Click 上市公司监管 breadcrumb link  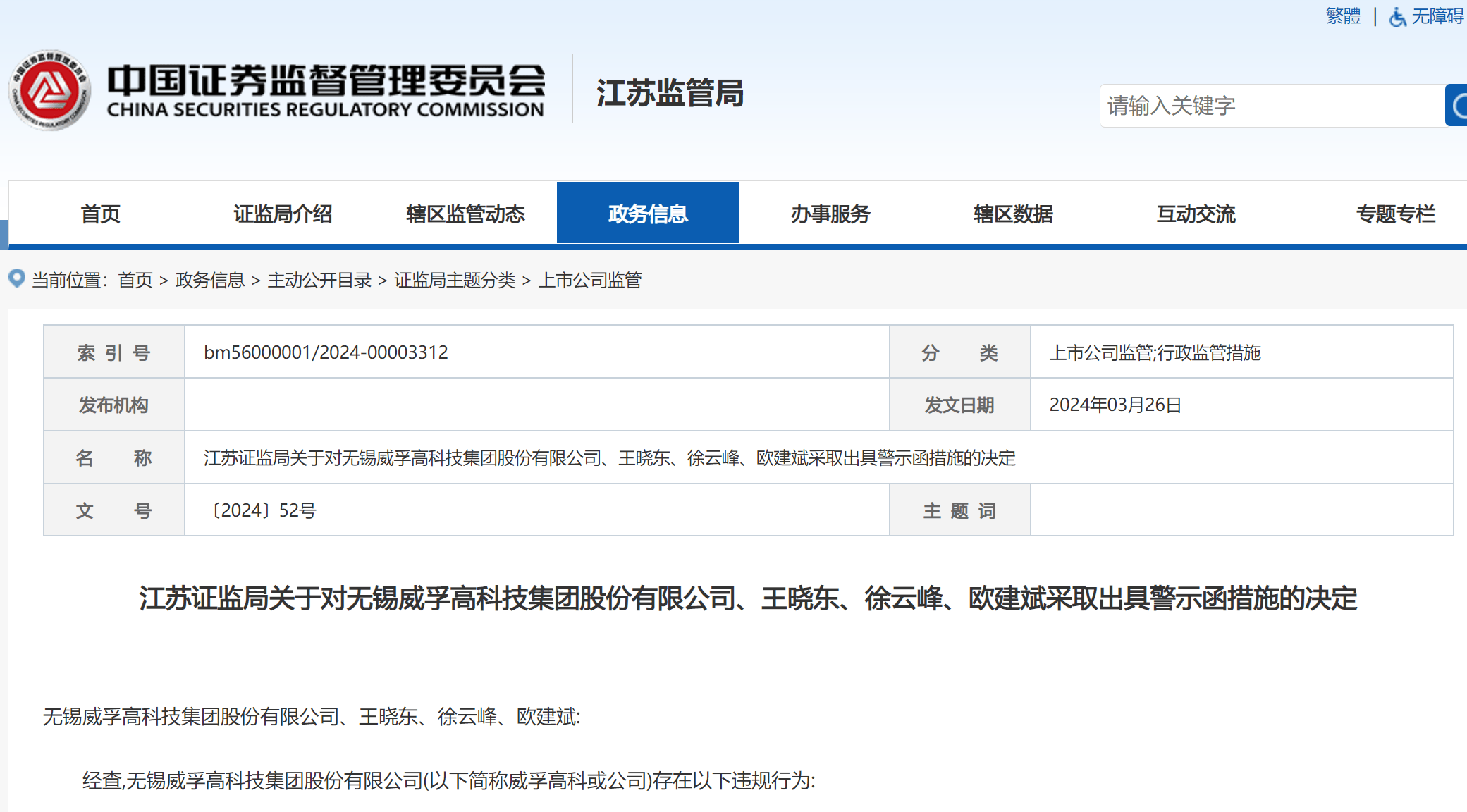coord(590,281)
